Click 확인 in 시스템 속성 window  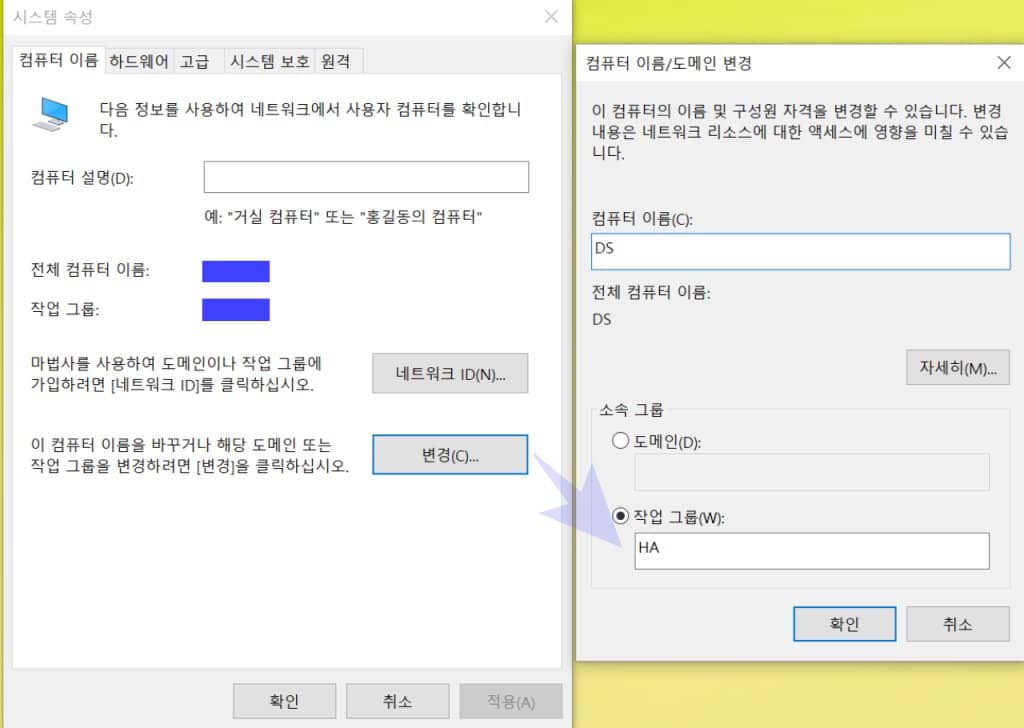click(283, 701)
